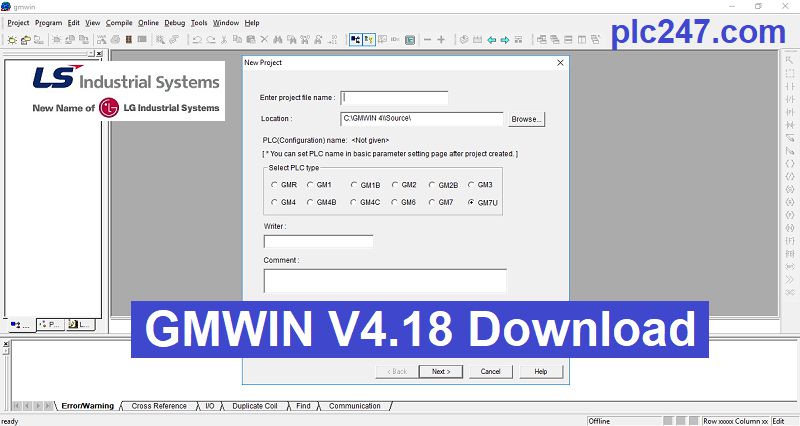The height and width of the screenshot is (426, 800).
Task: Open the Online menu
Action: click(148, 23)
